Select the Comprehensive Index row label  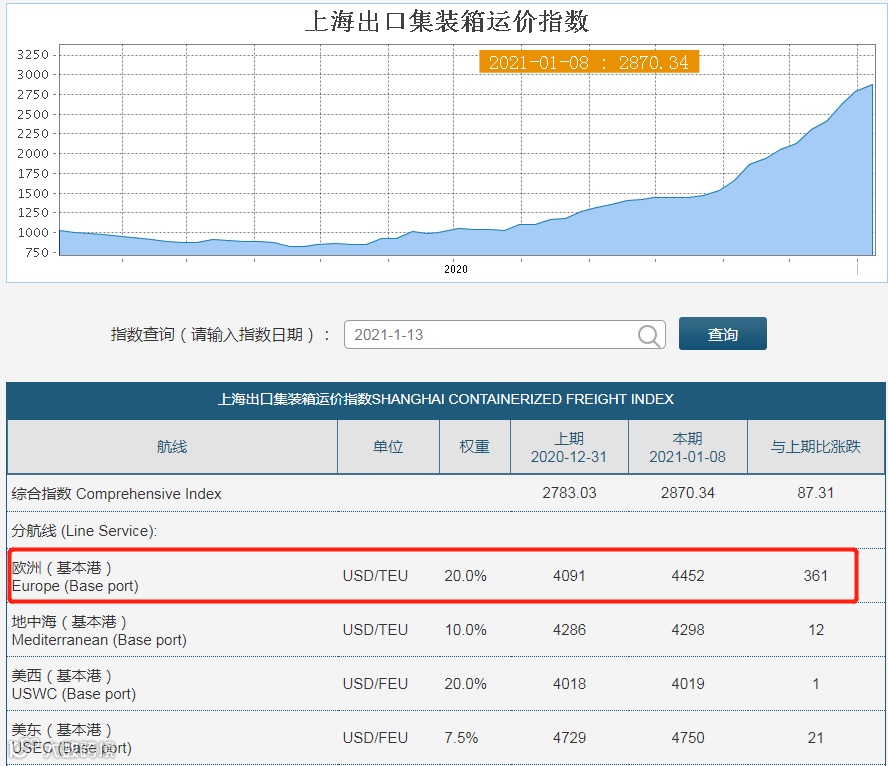(116, 494)
